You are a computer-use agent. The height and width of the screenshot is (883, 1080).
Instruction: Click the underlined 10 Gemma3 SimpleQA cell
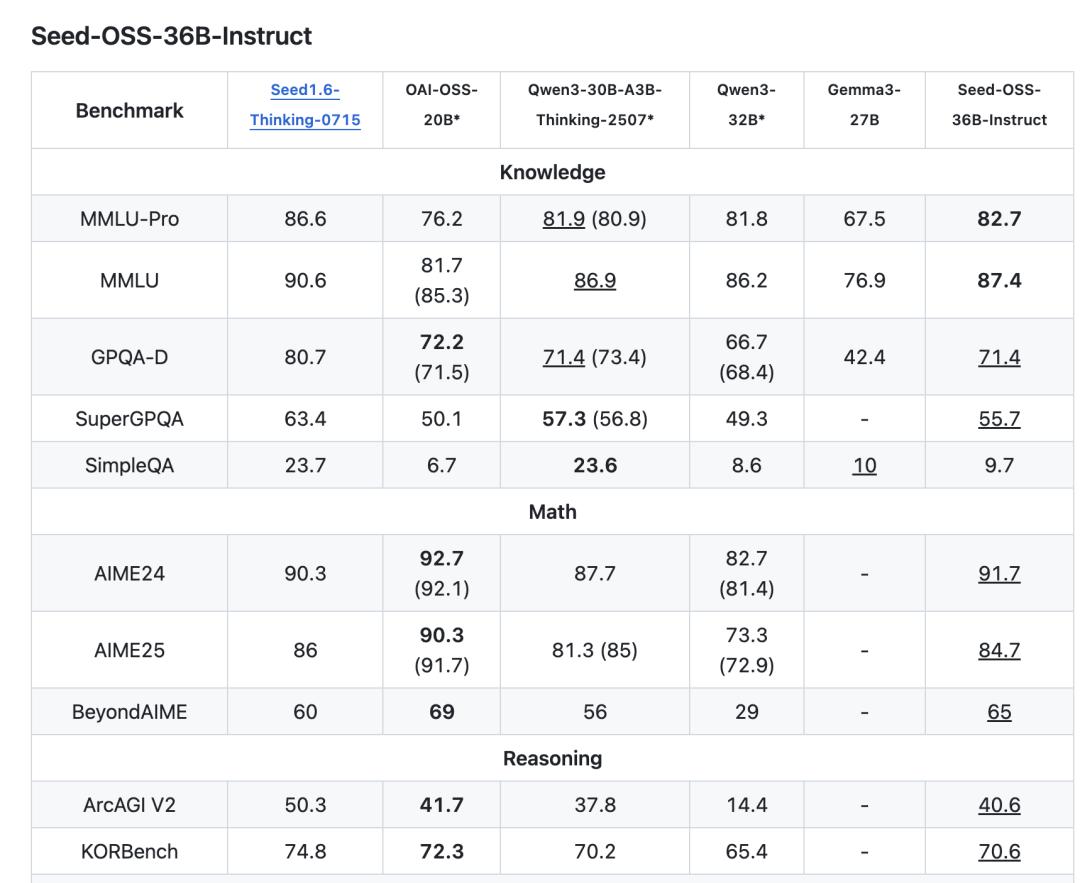864,466
